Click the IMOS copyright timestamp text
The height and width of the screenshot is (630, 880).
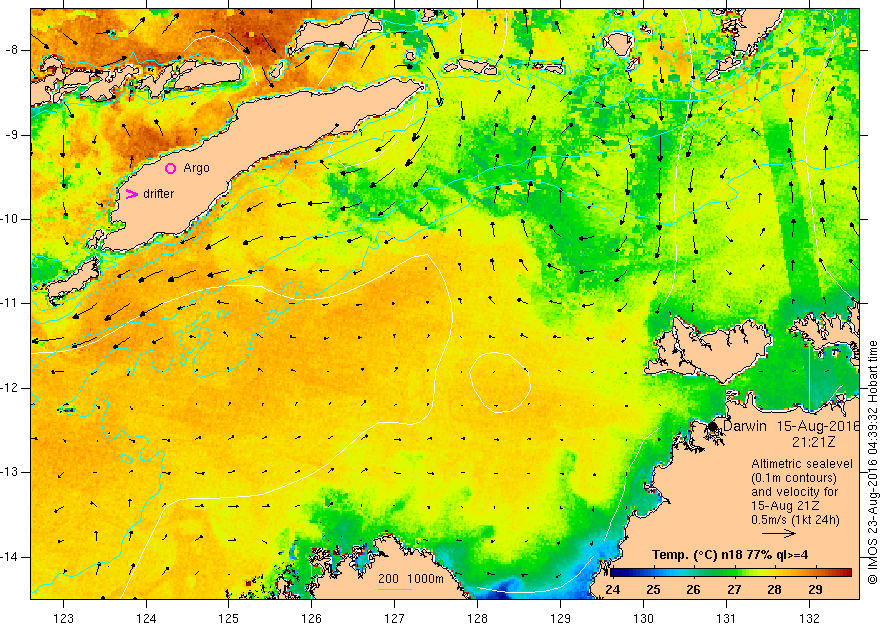pos(873,462)
